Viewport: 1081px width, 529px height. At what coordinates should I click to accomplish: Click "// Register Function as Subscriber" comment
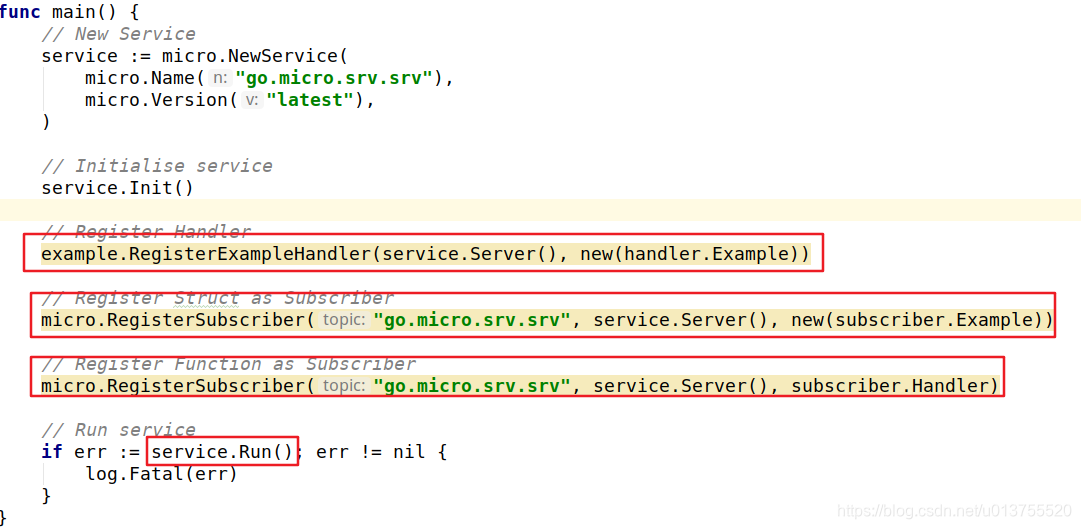[x=228, y=364]
